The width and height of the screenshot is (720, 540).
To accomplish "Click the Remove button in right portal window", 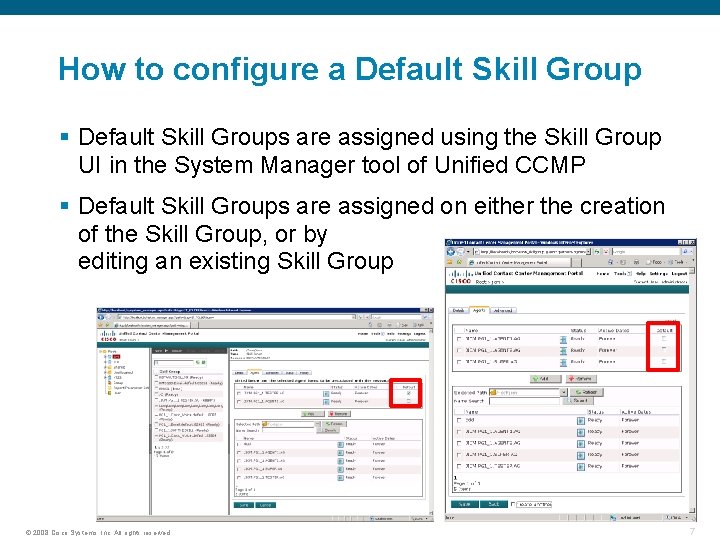I will 581,379.
